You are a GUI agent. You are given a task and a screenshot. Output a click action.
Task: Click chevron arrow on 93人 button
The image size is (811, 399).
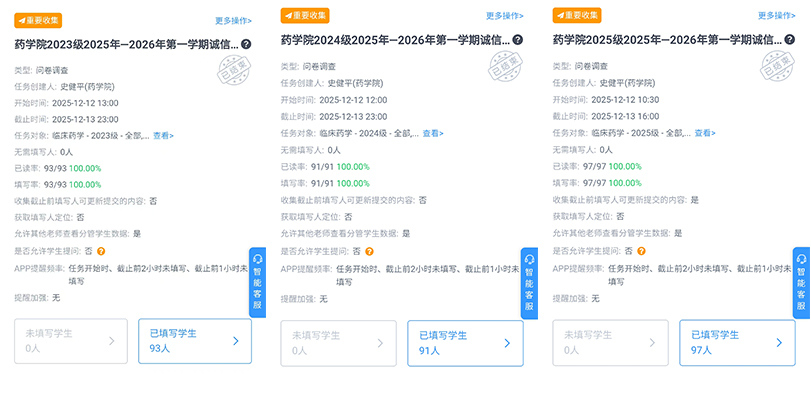click(236, 341)
